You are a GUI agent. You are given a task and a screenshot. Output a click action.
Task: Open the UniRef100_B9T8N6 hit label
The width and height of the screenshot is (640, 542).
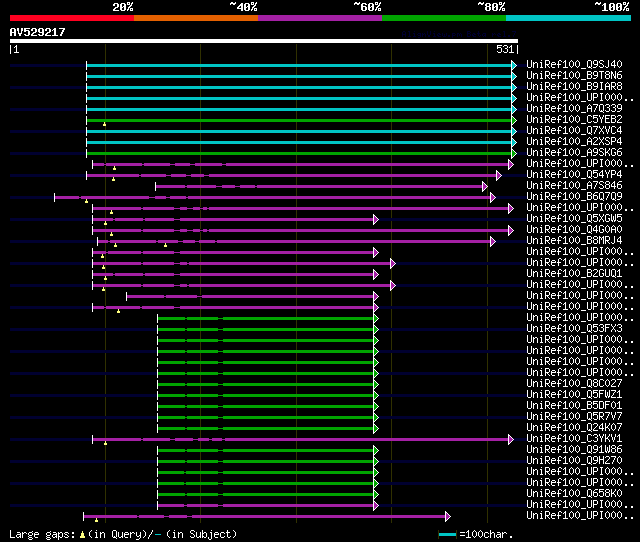point(574,76)
